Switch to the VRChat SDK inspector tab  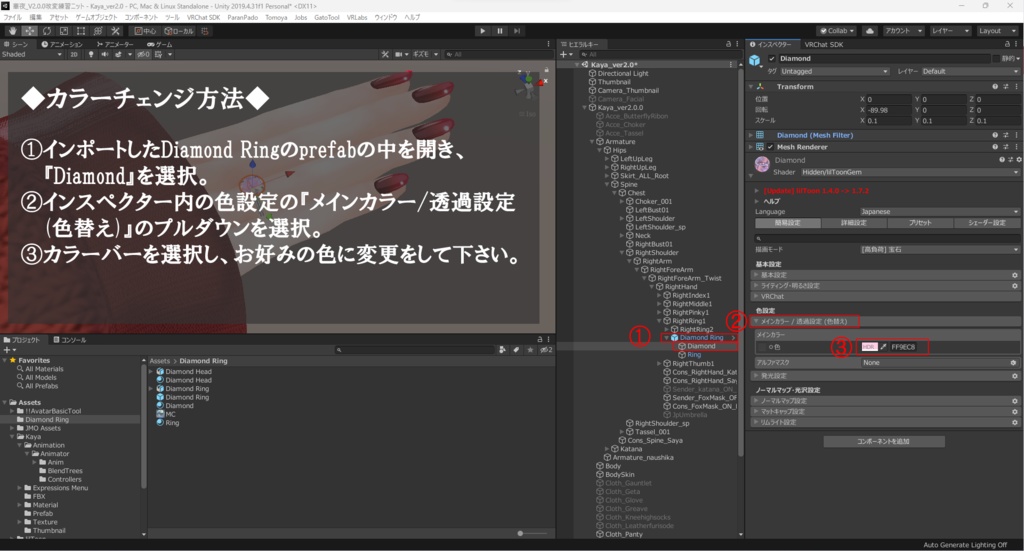pos(824,44)
